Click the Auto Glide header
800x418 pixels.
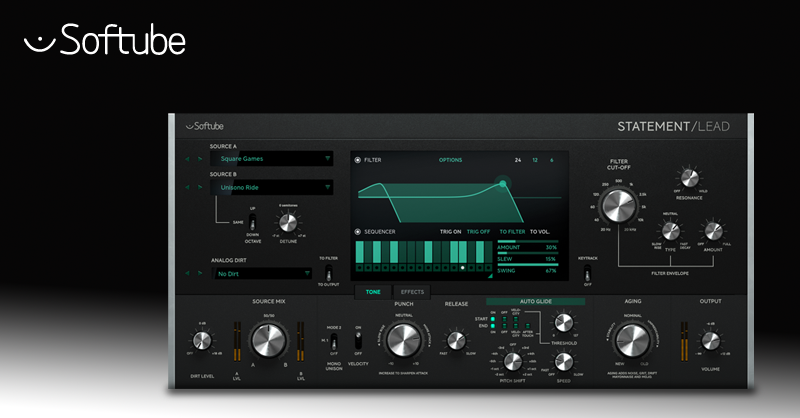coord(536,302)
